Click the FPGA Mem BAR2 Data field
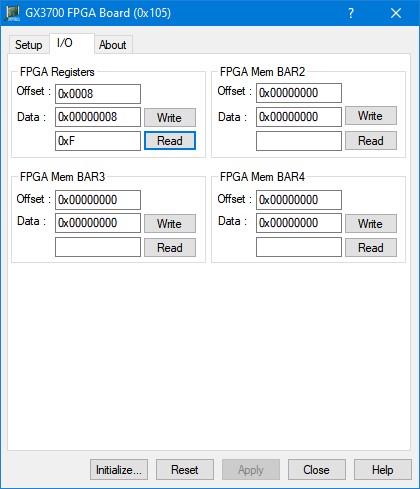Viewport: 420px width, 489px height. click(299, 117)
